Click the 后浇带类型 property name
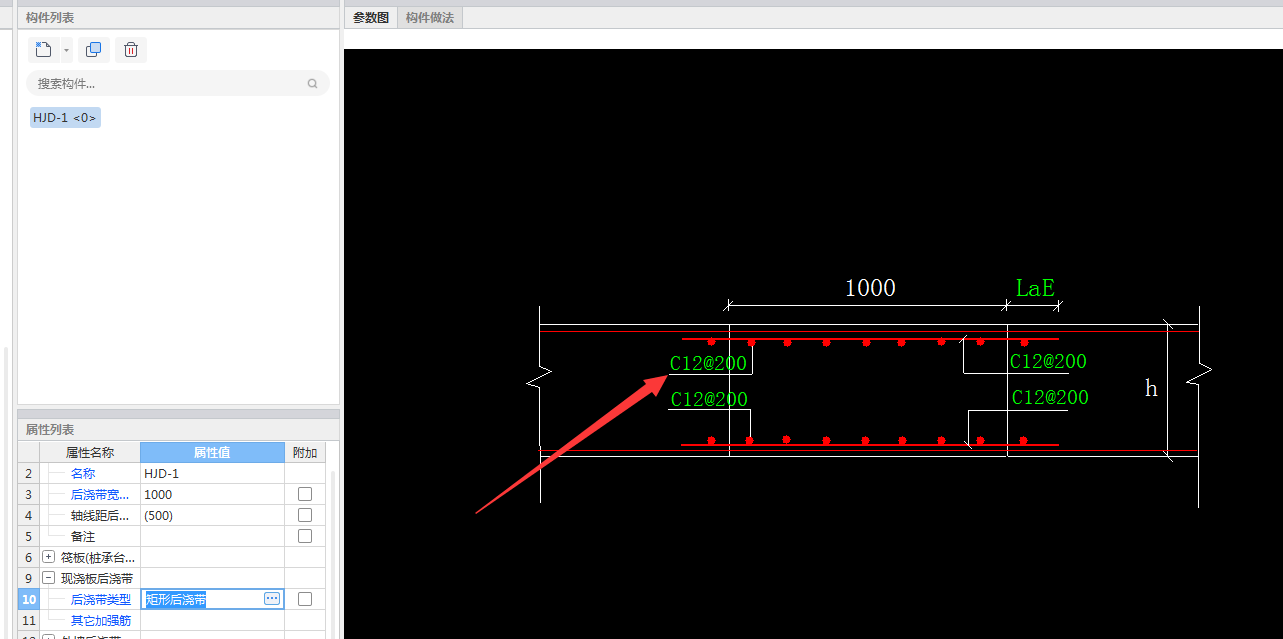 click(x=100, y=600)
